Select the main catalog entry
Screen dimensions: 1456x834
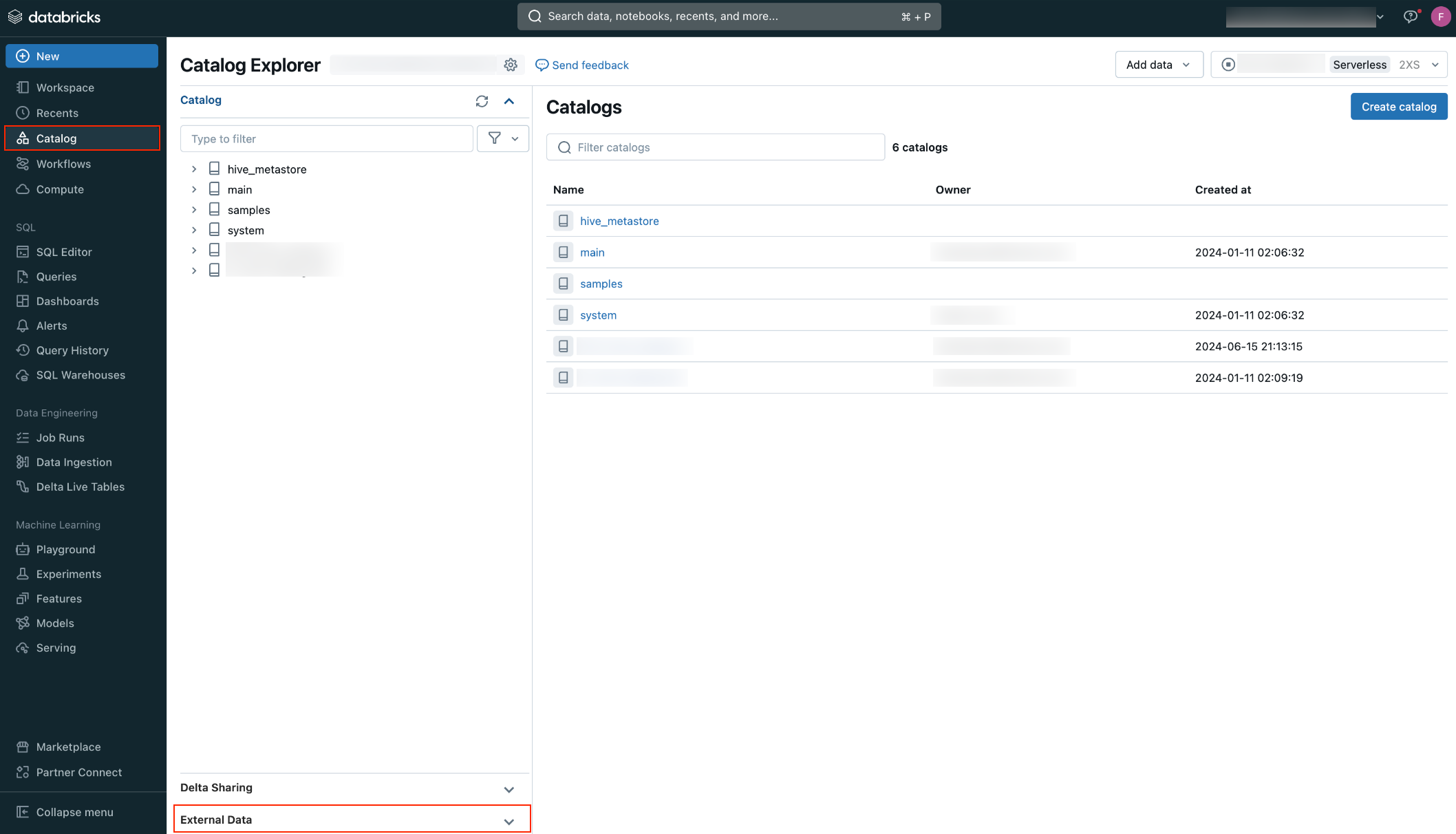click(x=592, y=252)
